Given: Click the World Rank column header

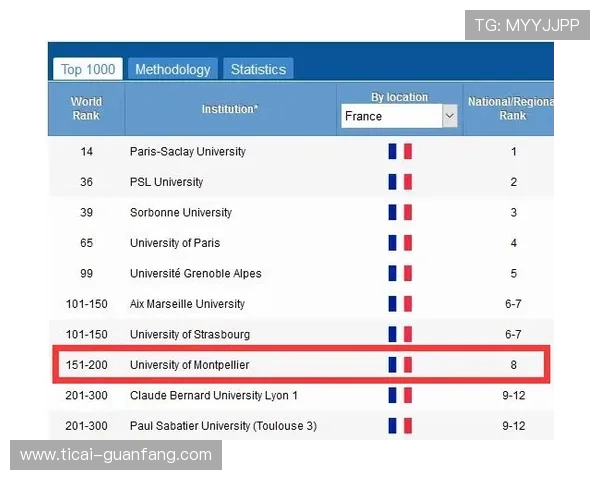Looking at the screenshot, I should click(x=86, y=109).
